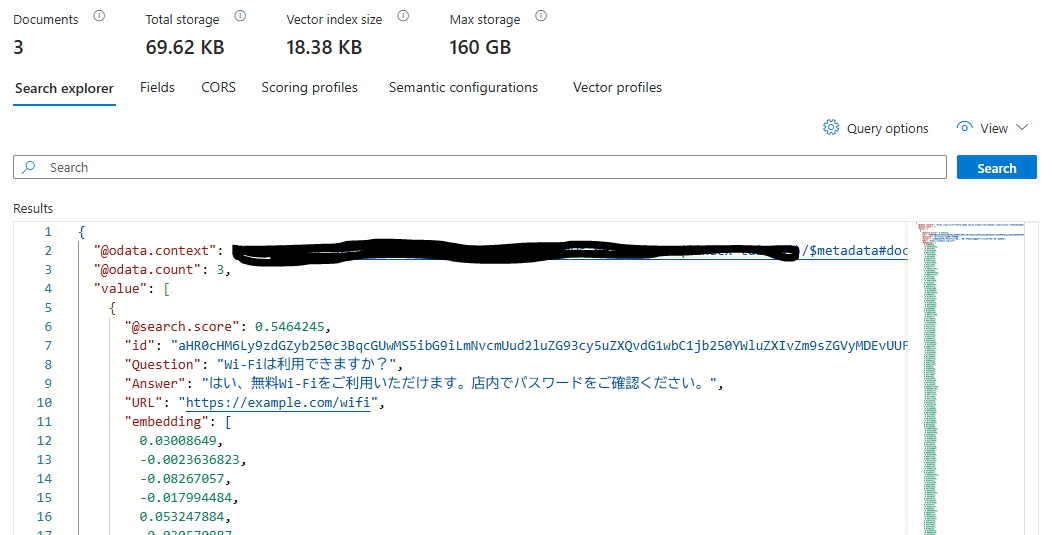1053x535 pixels.
Task: Click the Query options gear icon
Action: tap(831, 128)
